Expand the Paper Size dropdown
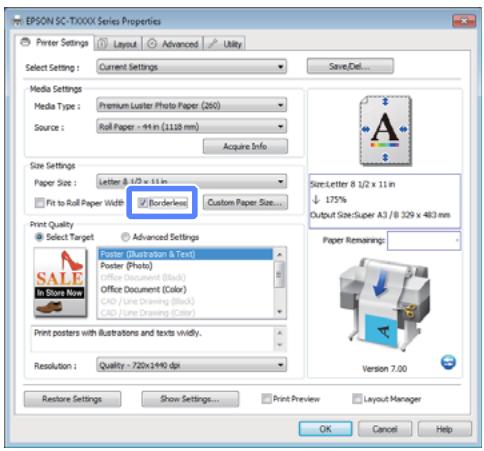Screen dimensions: 484x451 click(192, 181)
